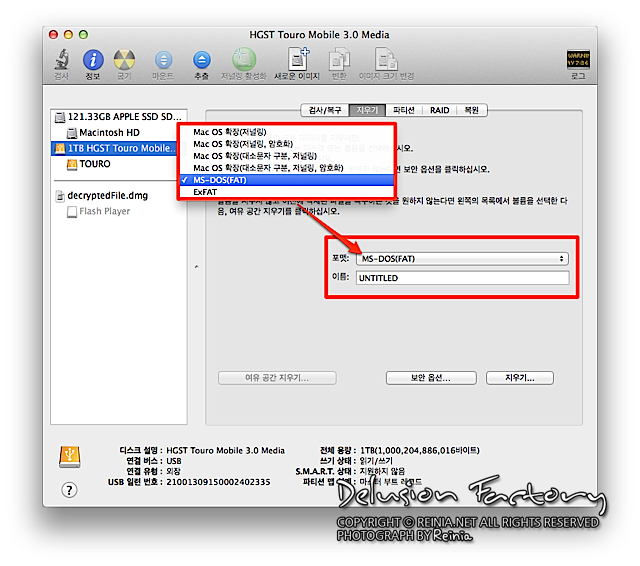Open the format (포맷) dropdown
Viewport: 640px width, 566px height.
462,259
